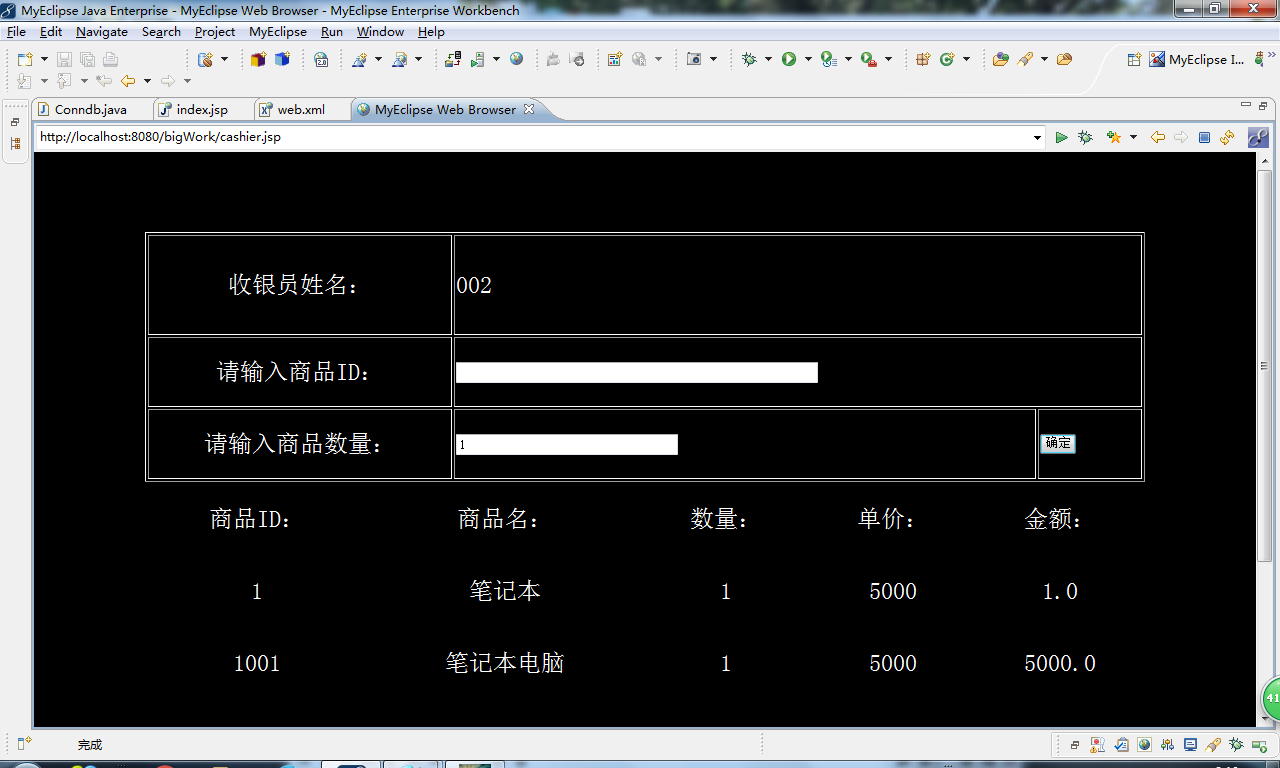Expand the run server dropdown arrow

pos(496,60)
